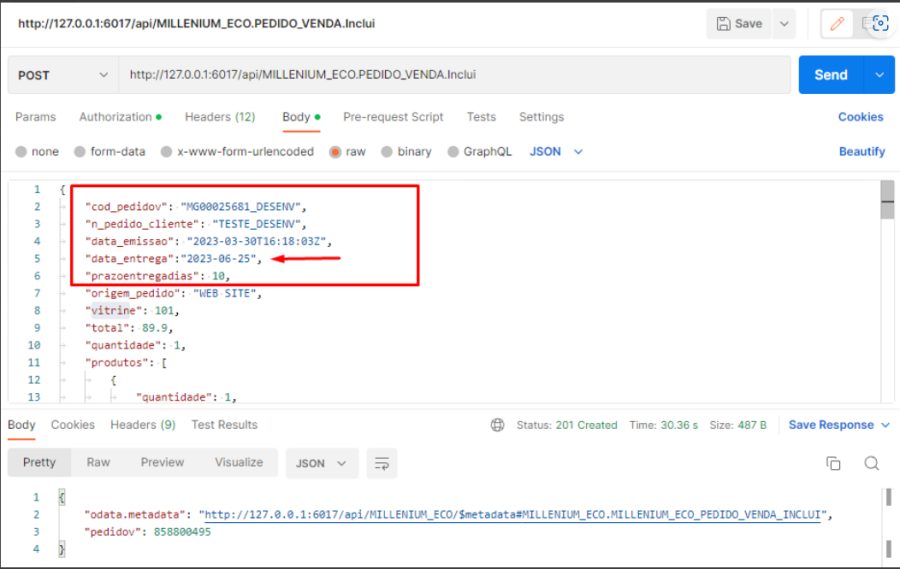This screenshot has height=569, width=900.
Task: Choose the binary body option
Action: click(386, 152)
